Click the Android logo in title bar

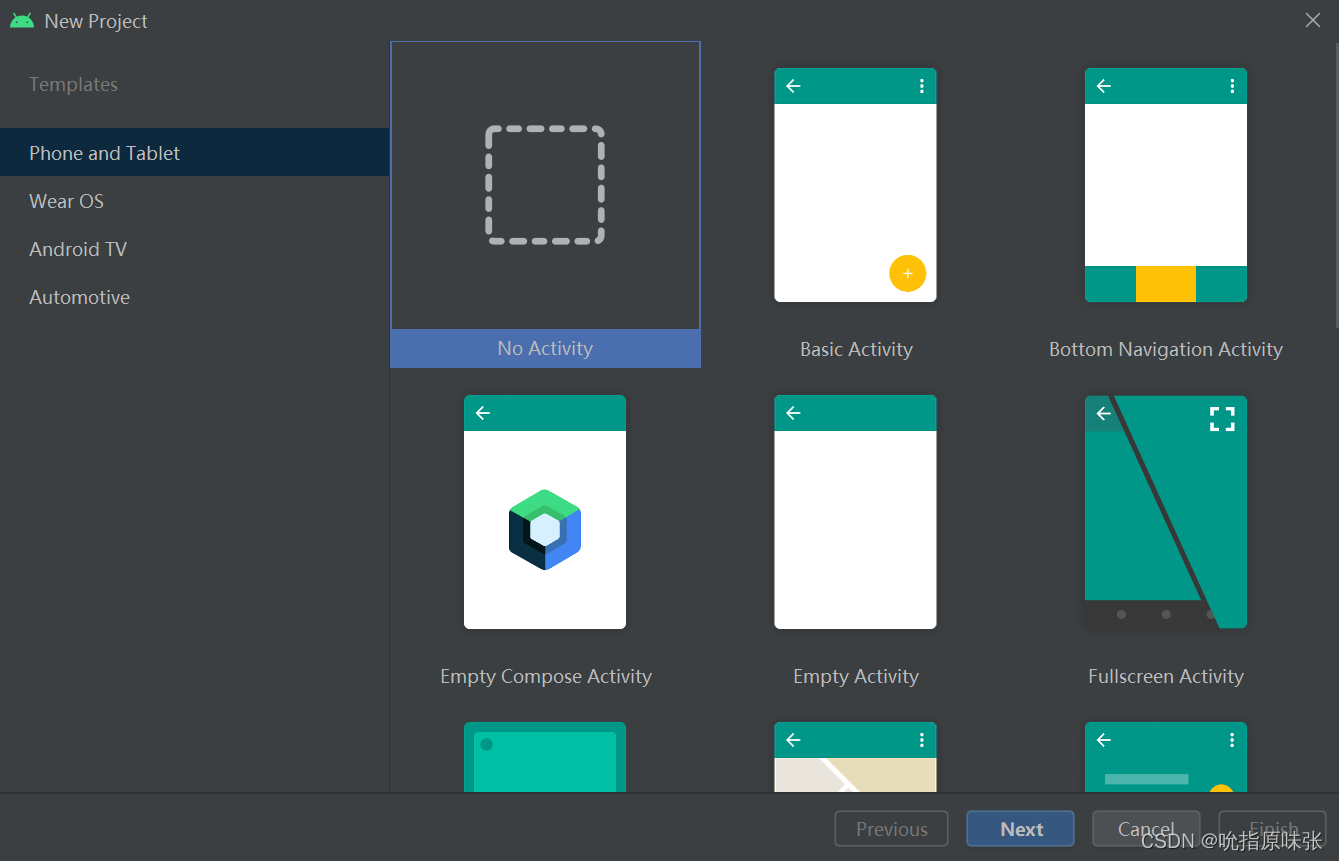point(22,21)
